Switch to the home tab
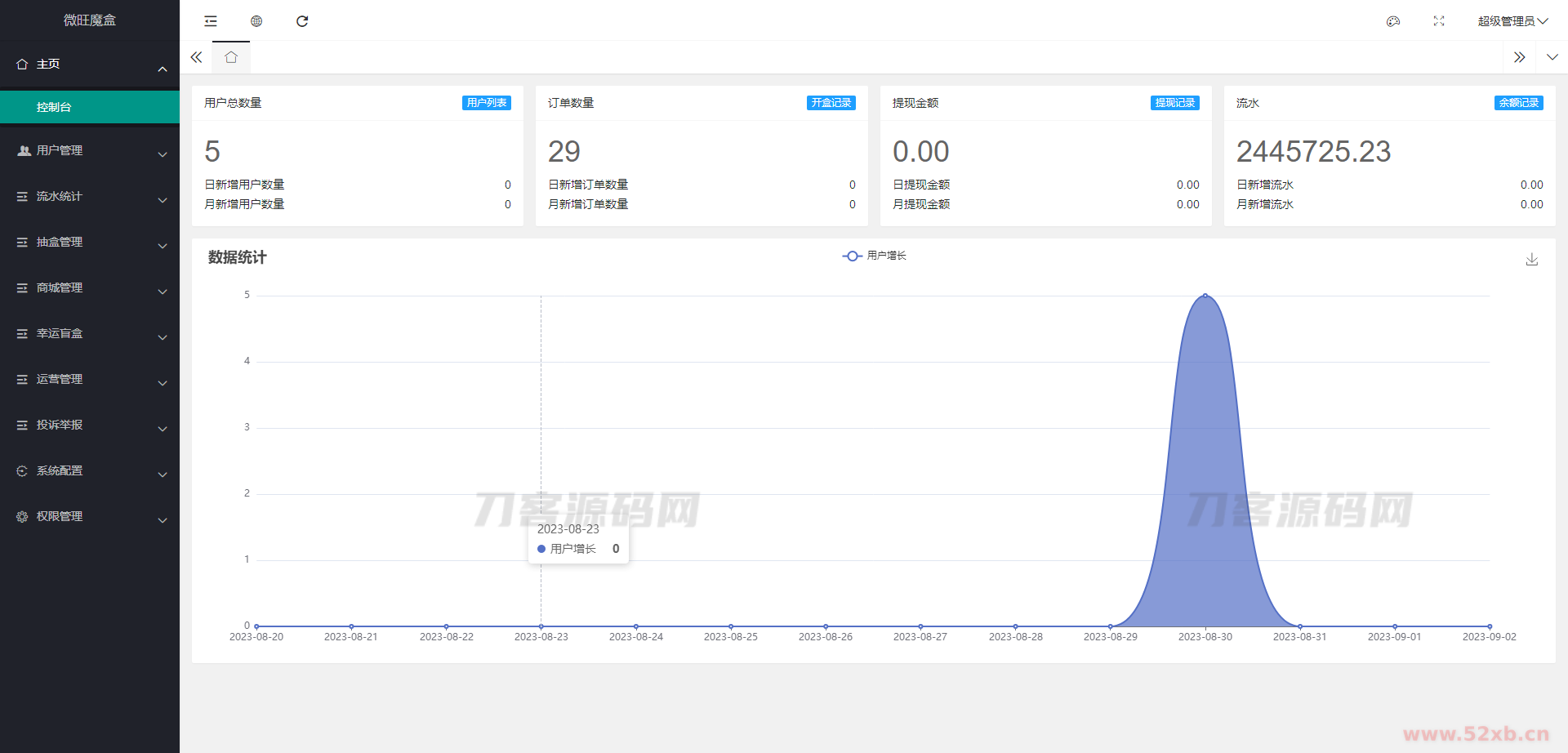 pos(231,57)
